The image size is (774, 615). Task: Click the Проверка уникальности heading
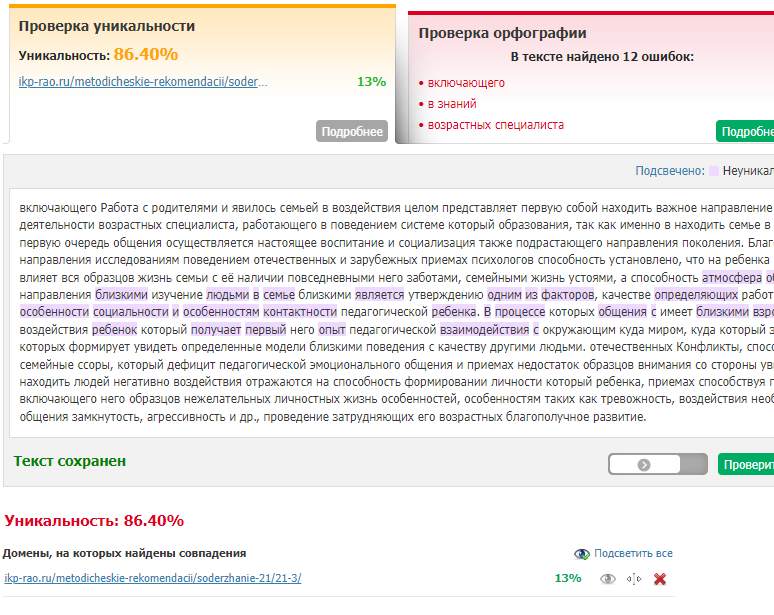(x=107, y=26)
